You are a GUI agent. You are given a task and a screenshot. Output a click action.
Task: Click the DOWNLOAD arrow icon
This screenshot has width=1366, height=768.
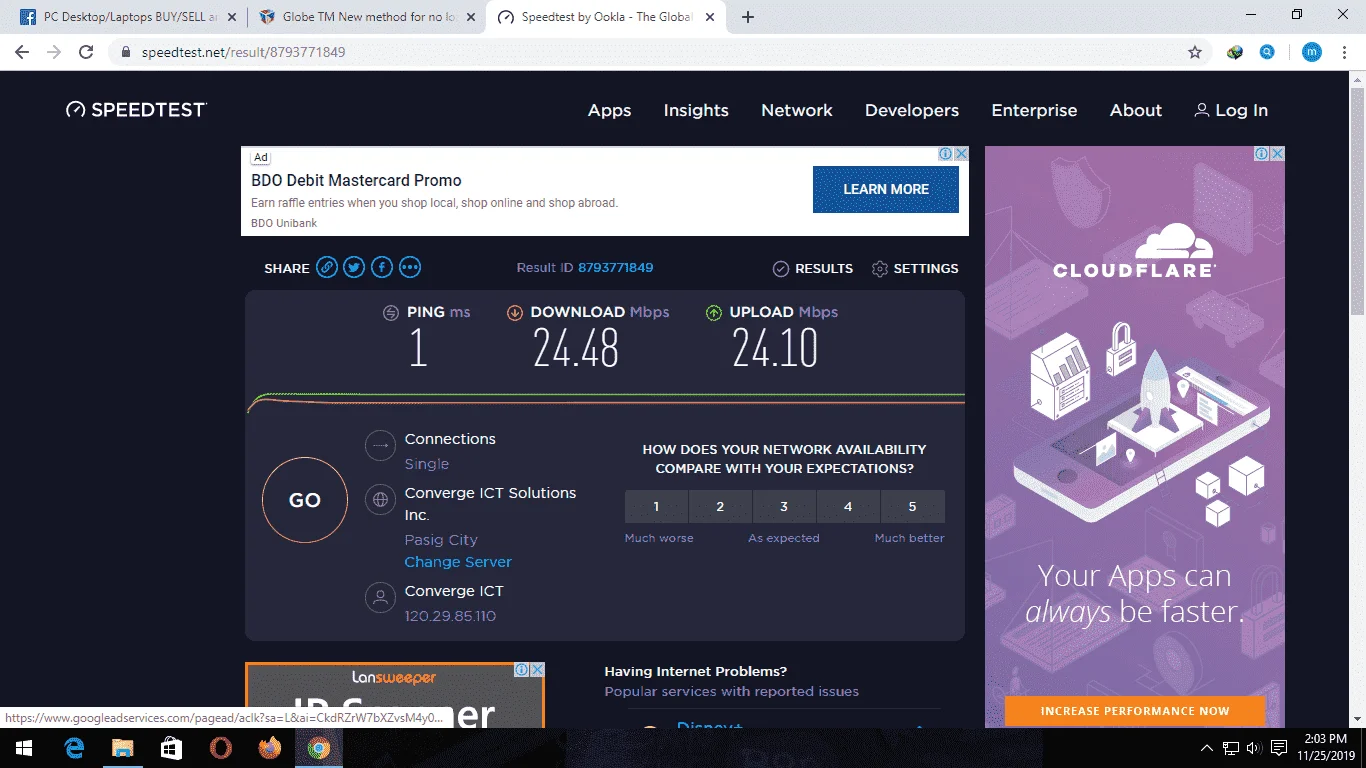coord(515,312)
